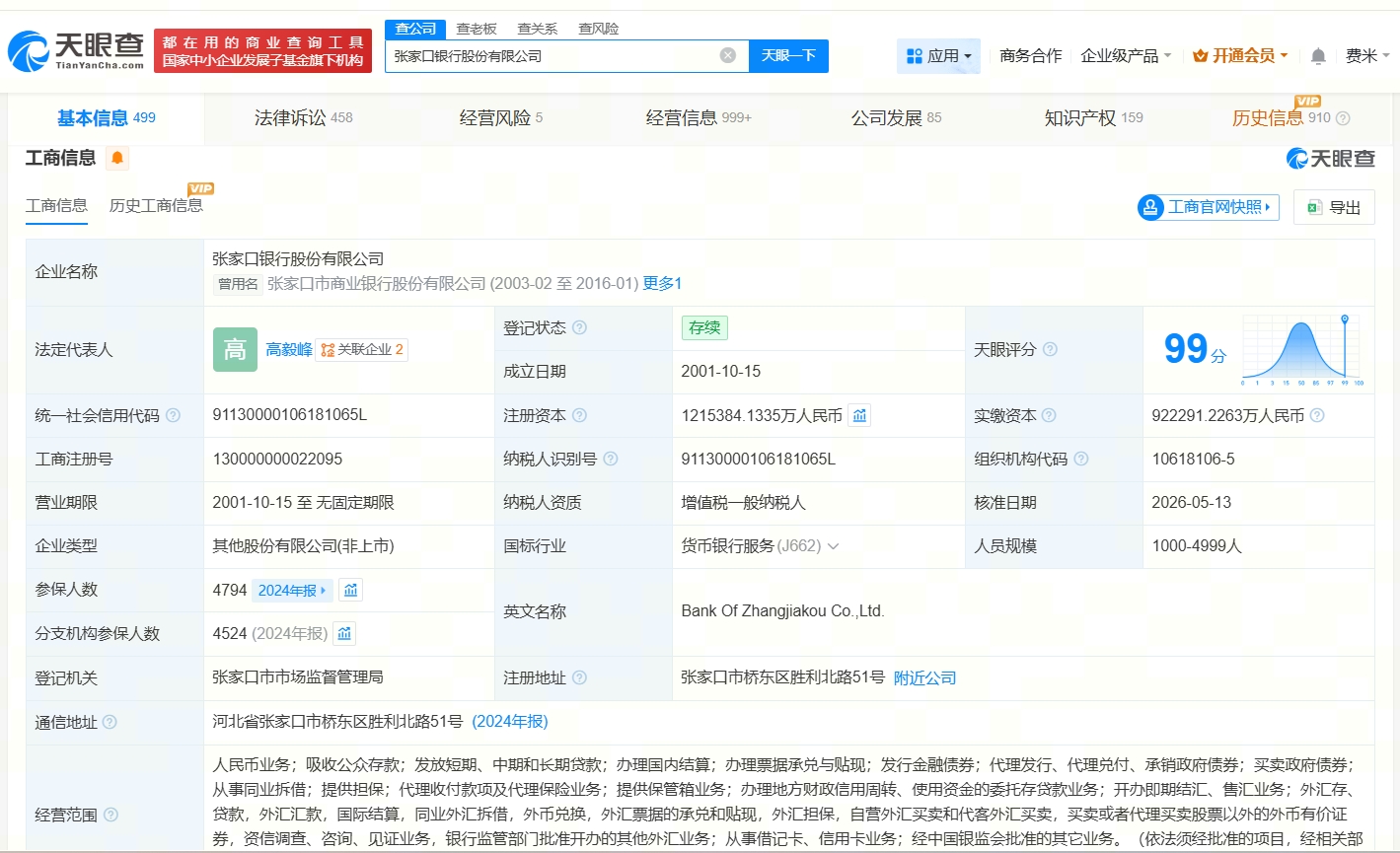Image resolution: width=1400 pixels, height=853 pixels.
Task: Click the 登记机关 value 张家口市市场监督管理局
Action: pyautogui.click(x=298, y=677)
